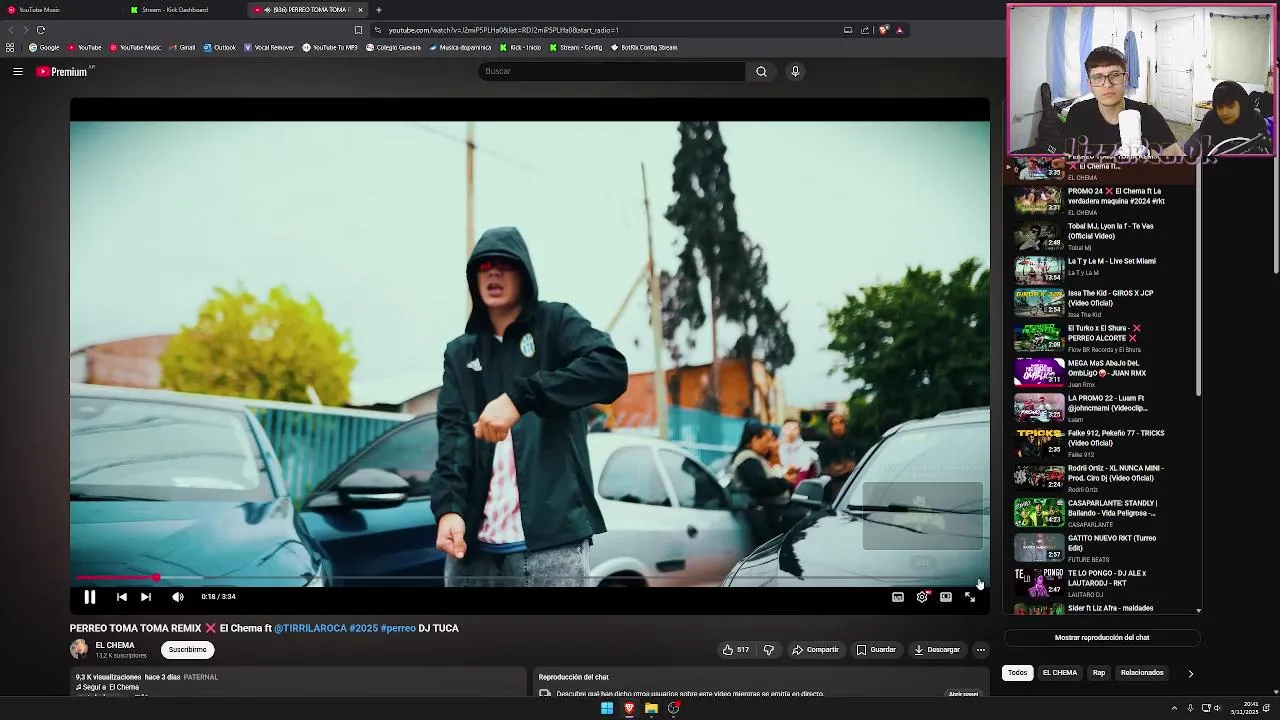Pause the video with the pause button
The width and height of the screenshot is (1280, 720).
pyautogui.click(x=89, y=597)
